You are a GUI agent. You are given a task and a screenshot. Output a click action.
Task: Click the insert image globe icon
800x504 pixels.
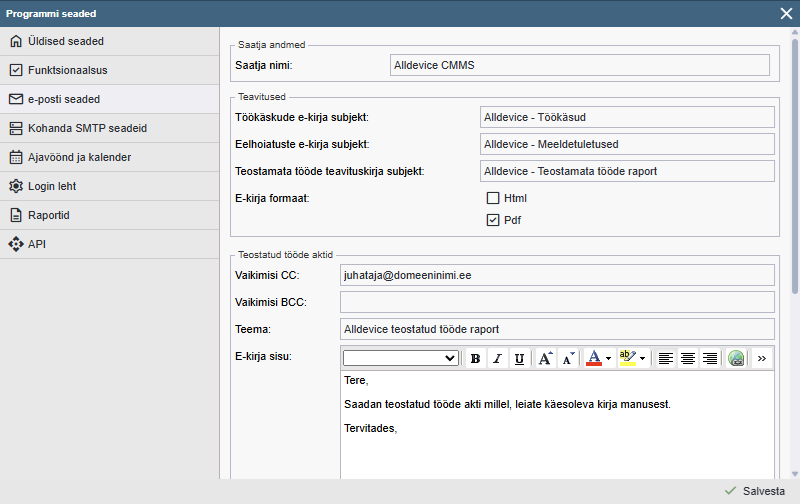coord(736,359)
